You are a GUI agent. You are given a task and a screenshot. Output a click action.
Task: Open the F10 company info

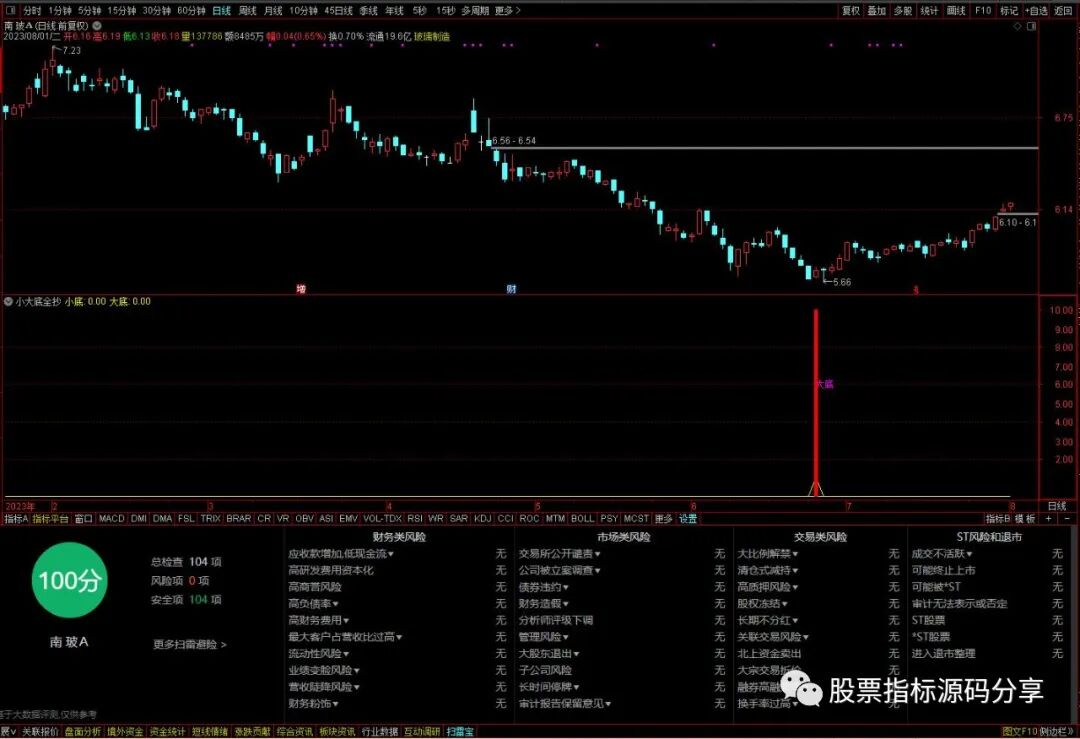click(x=983, y=10)
